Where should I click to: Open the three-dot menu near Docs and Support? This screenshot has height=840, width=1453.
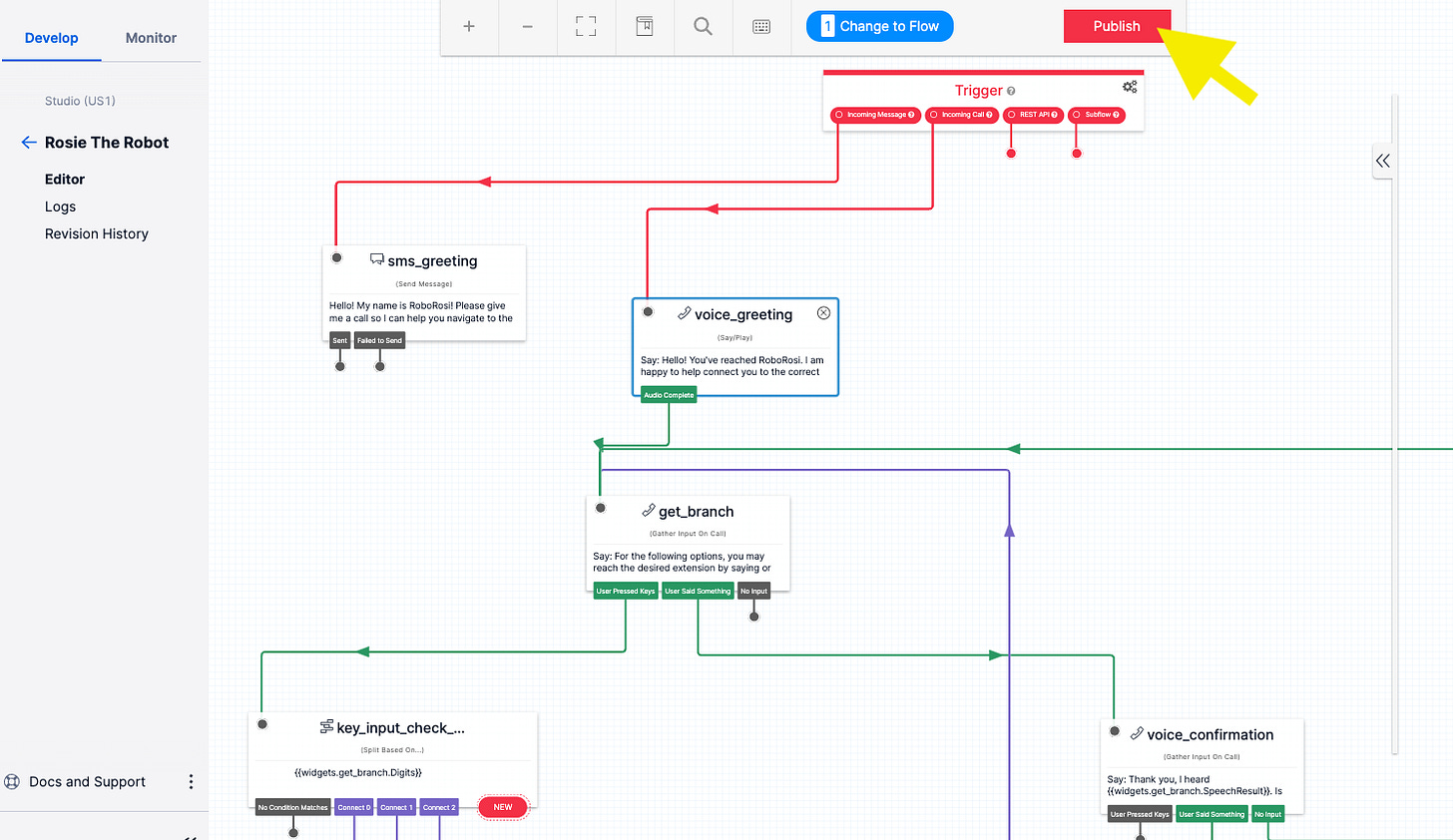[x=191, y=781]
